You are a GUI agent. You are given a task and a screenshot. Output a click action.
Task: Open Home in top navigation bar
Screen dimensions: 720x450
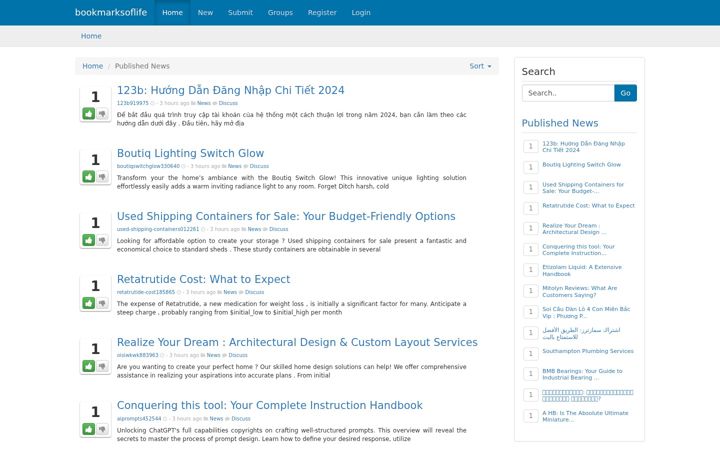(172, 12)
